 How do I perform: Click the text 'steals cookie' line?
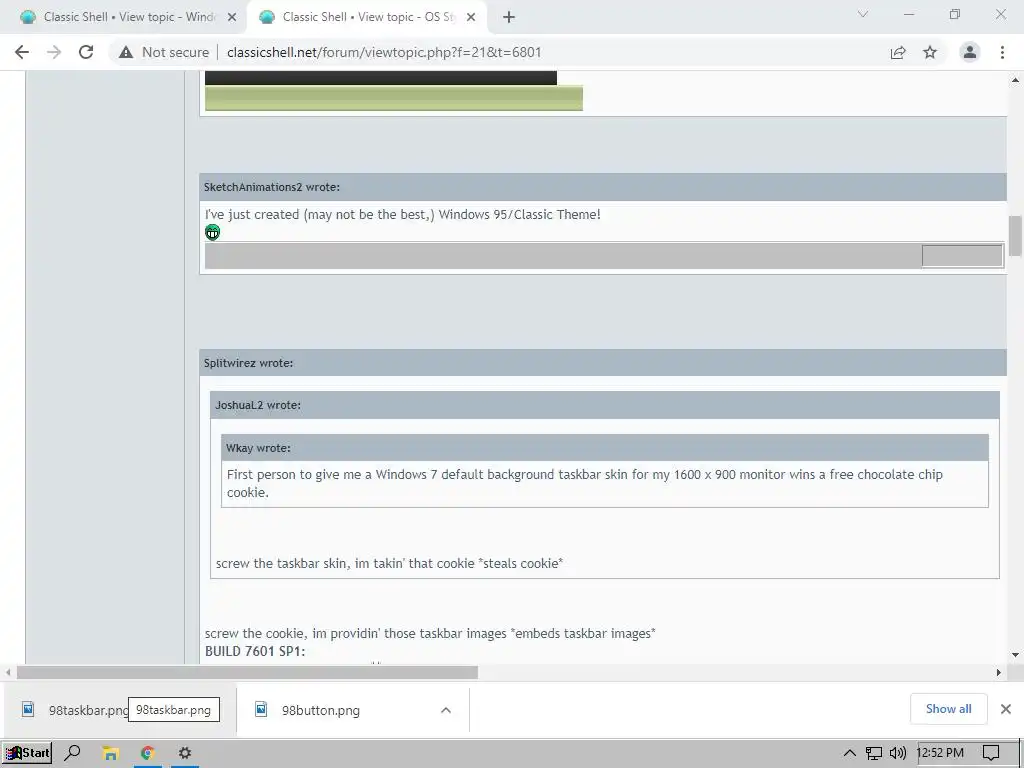click(x=389, y=563)
